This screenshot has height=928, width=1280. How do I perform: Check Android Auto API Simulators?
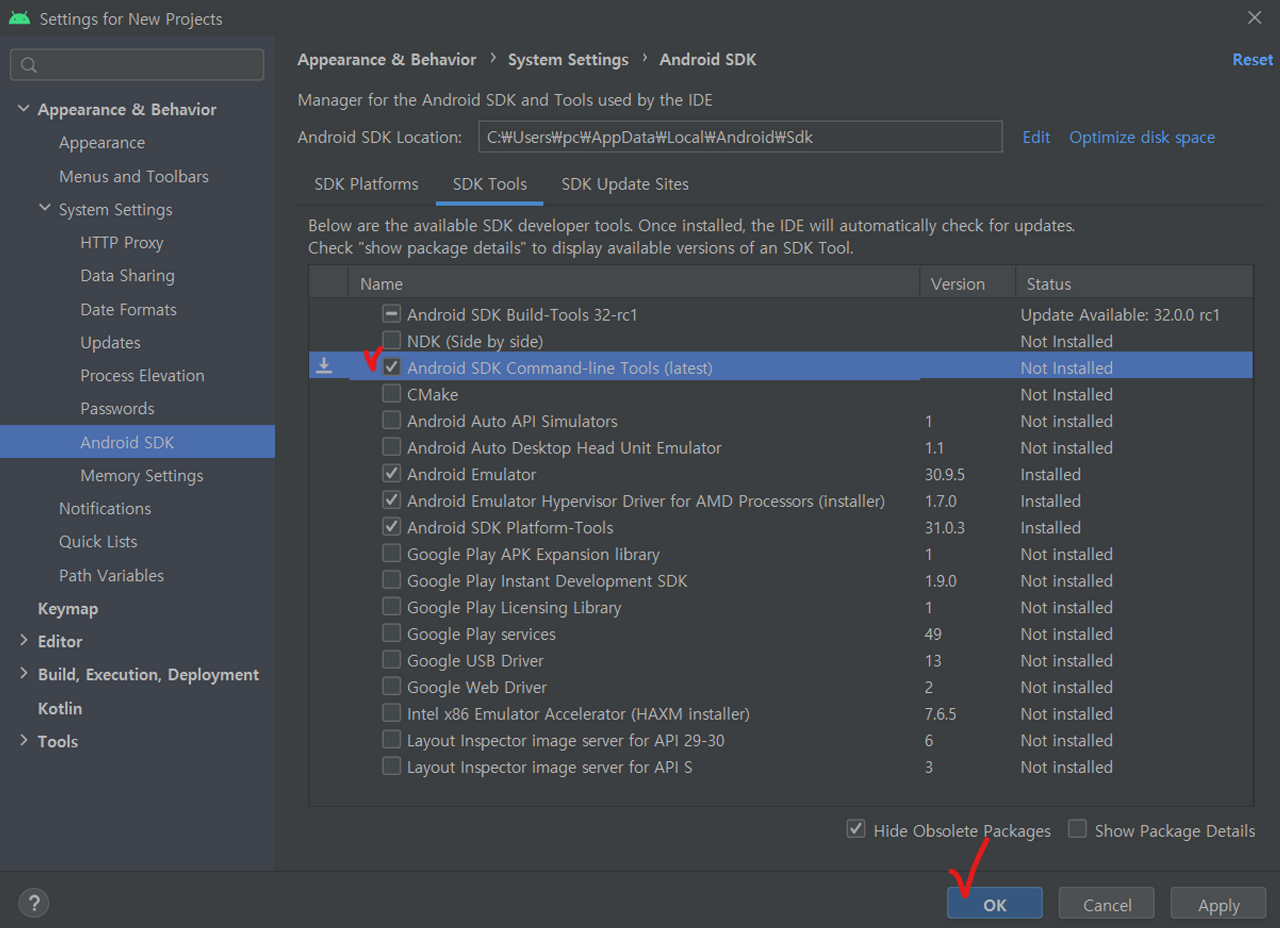click(392, 420)
